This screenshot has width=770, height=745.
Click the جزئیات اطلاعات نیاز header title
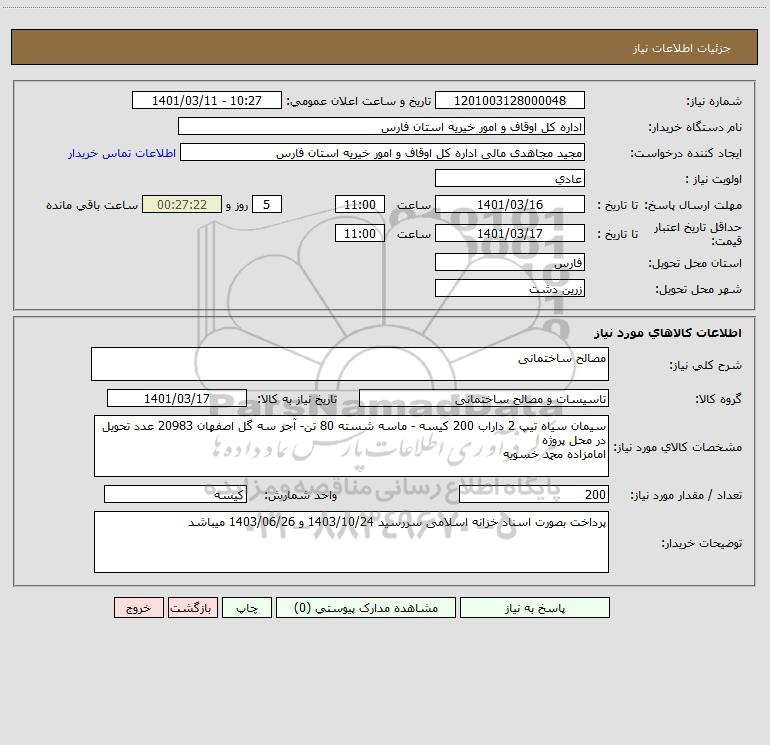pyautogui.click(x=682, y=48)
